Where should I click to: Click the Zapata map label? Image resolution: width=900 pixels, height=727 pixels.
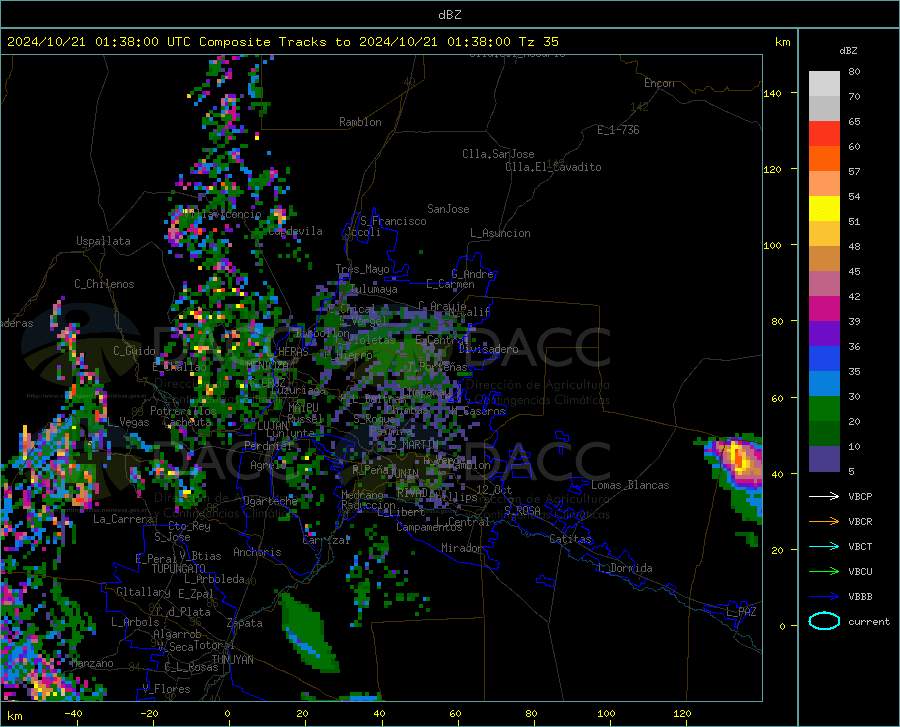point(245,623)
